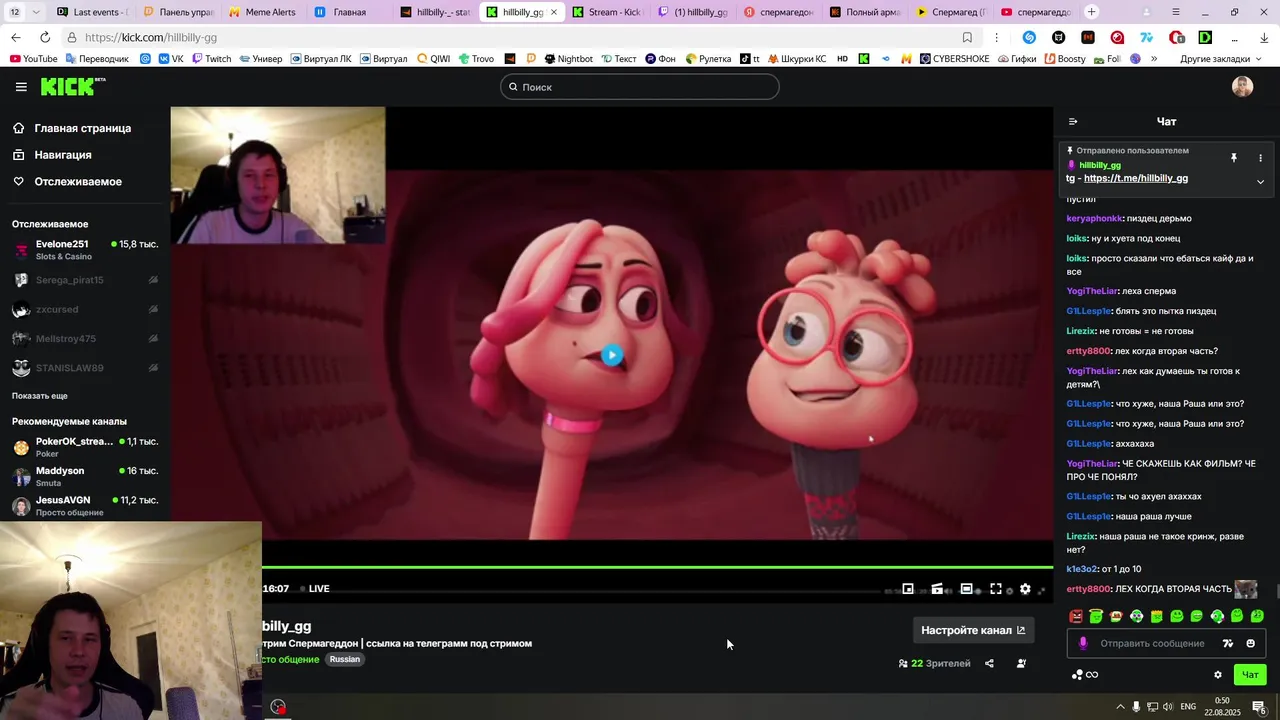This screenshot has height=720, width=1280.
Task: Click Настройте канал button
Action: tap(973, 630)
